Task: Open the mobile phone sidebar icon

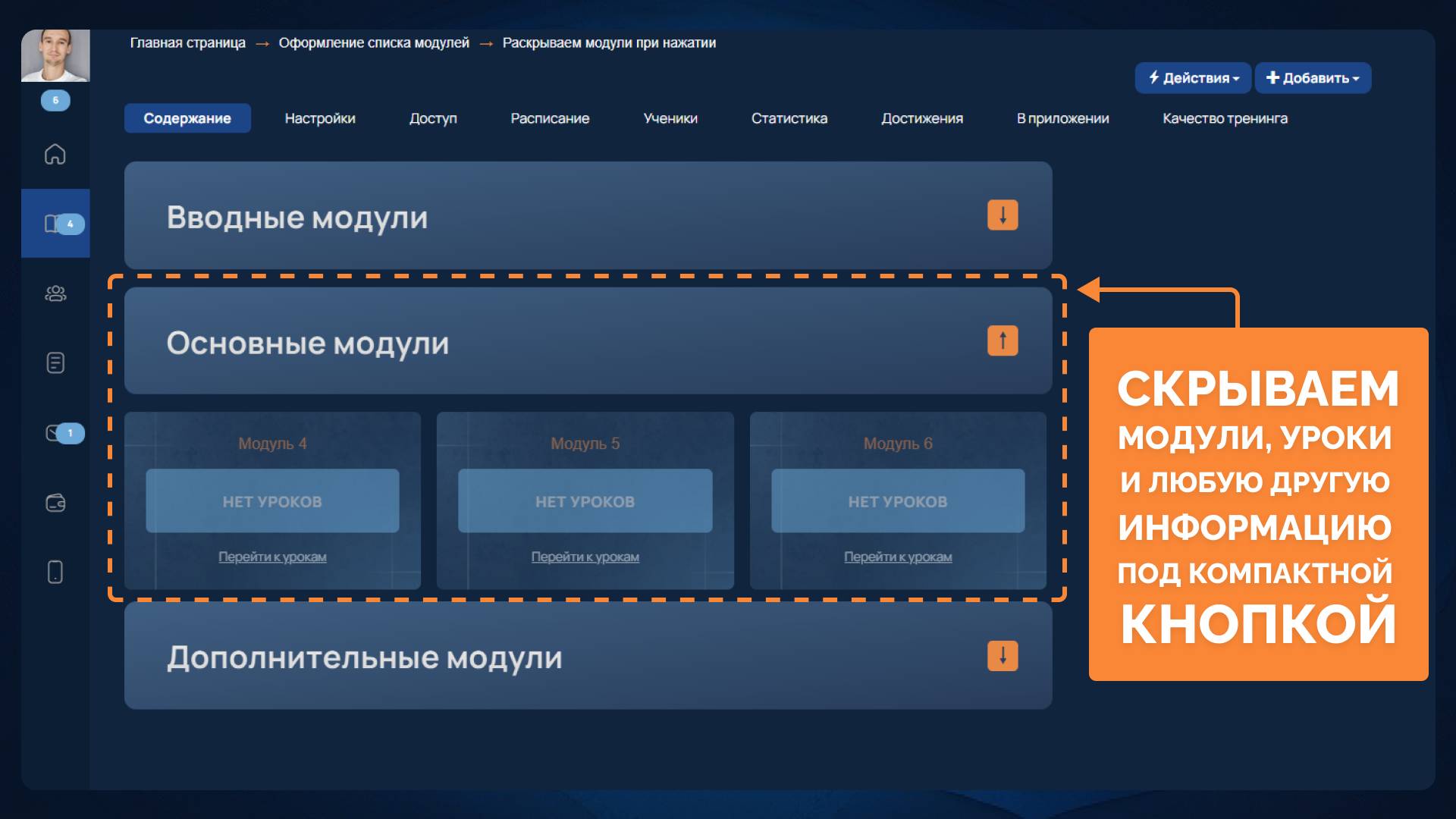Action: [55, 572]
